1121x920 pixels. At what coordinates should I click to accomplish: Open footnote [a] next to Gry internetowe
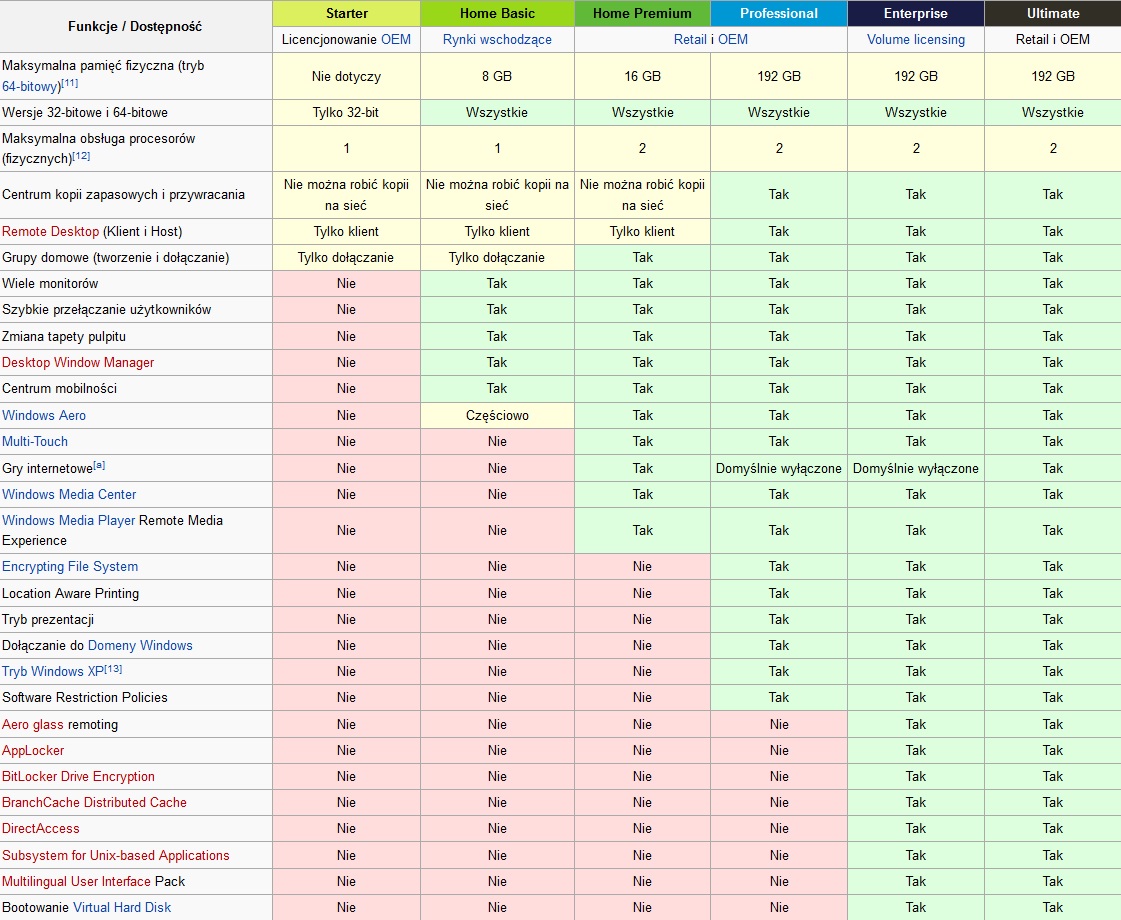[x=99, y=465]
